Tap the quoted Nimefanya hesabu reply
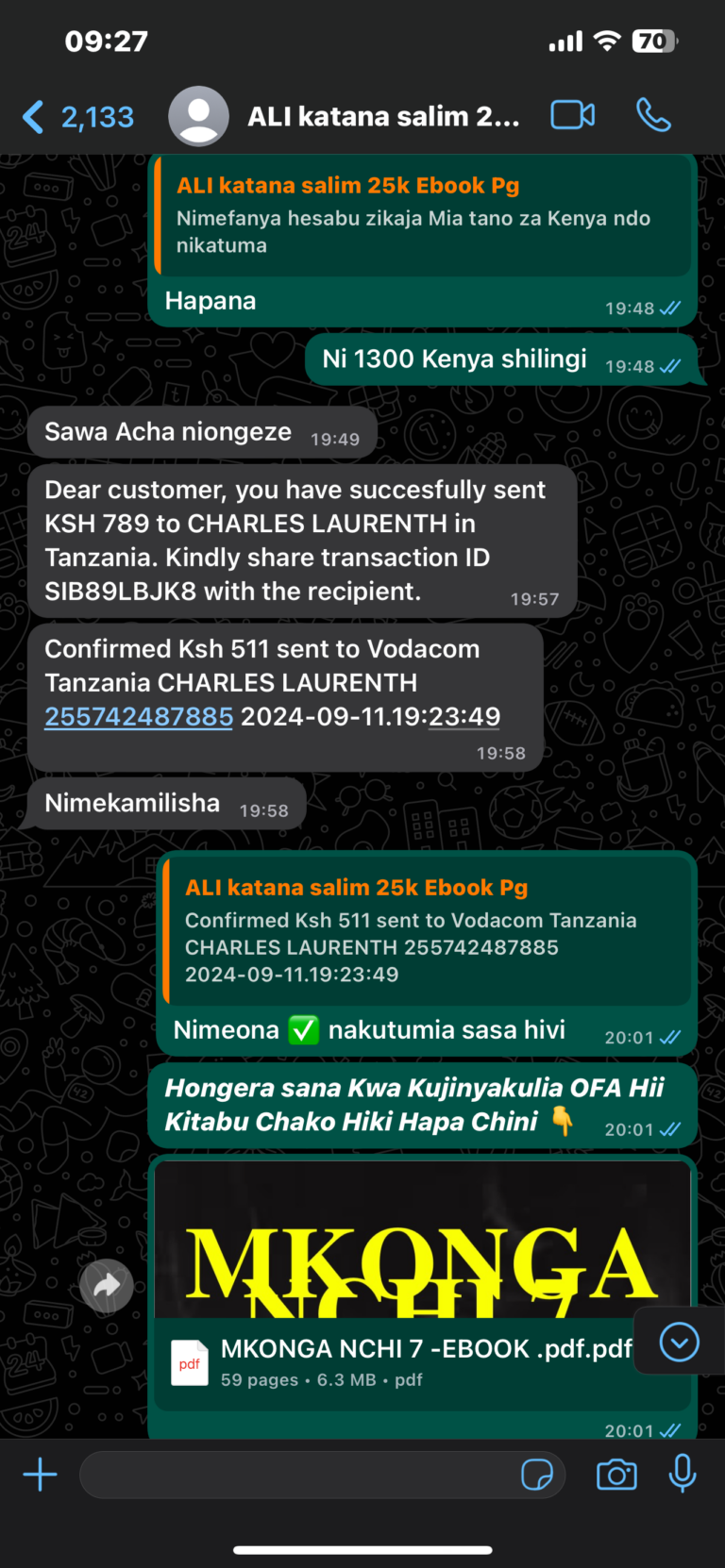This screenshot has width=725, height=1568. click(424, 215)
